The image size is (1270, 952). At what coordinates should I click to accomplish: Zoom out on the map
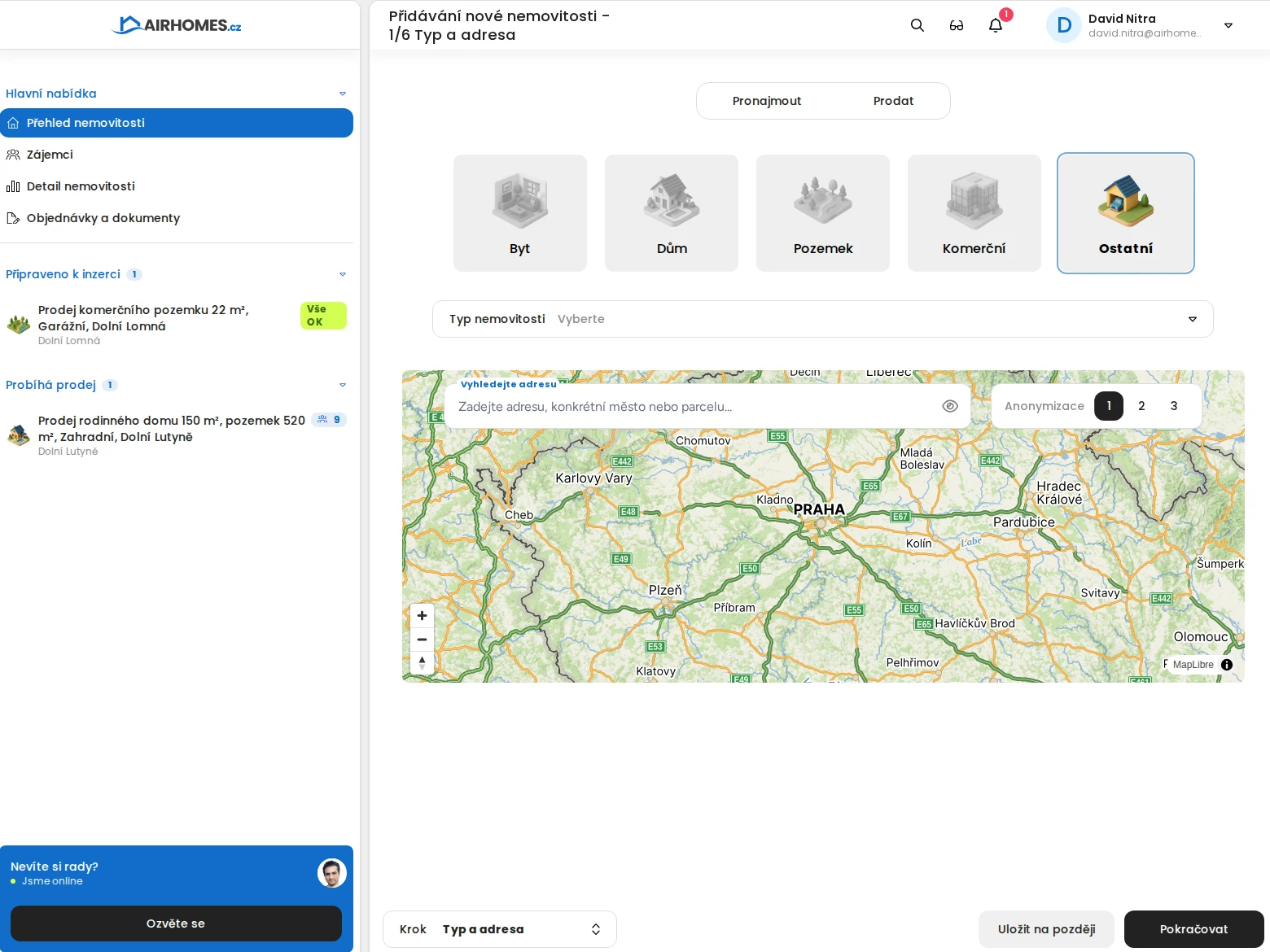tap(422, 640)
